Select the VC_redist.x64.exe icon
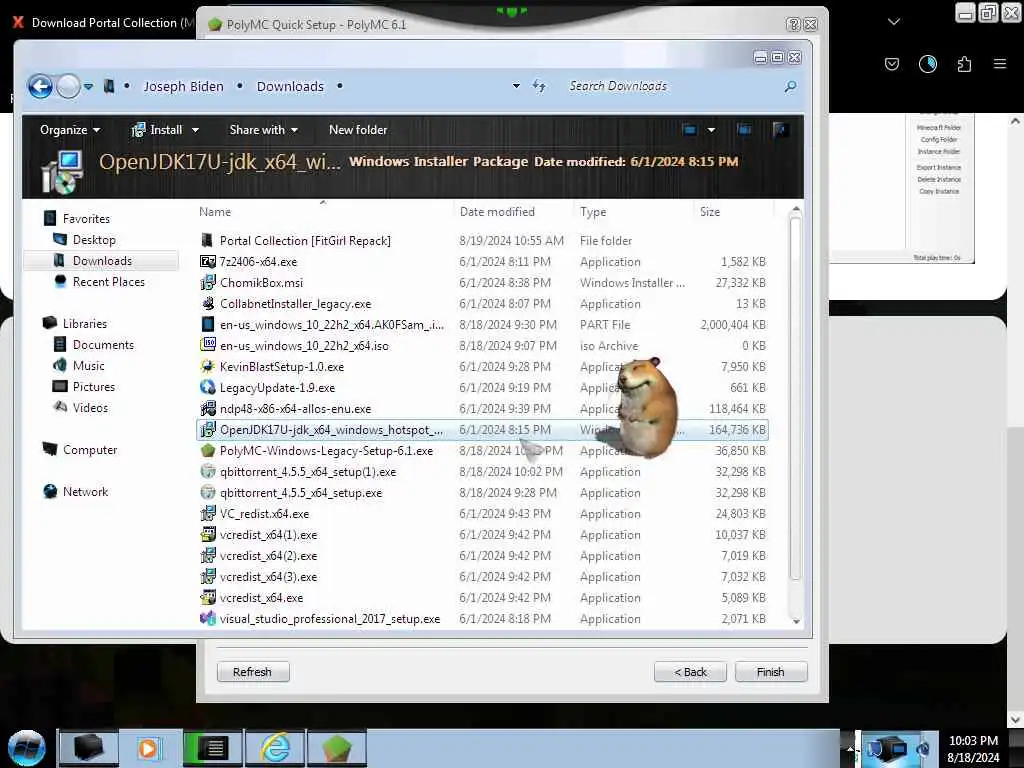Screen dimensions: 1024x768 (207, 513)
